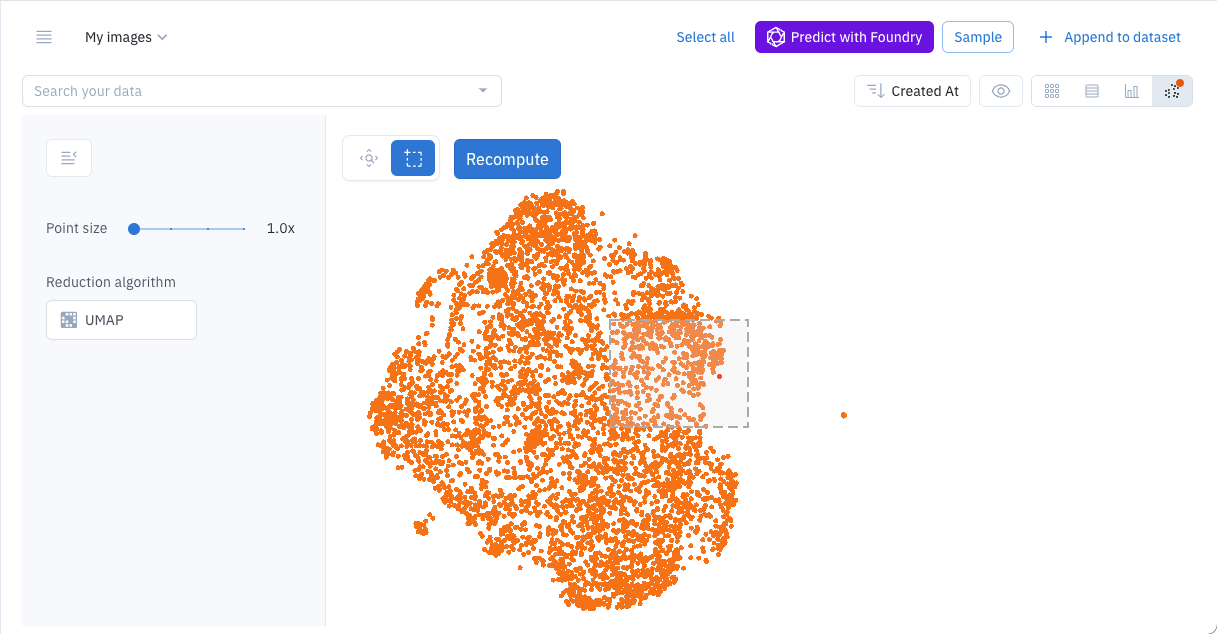This screenshot has width=1217, height=634.
Task: Expand the My images dataset dropdown
Action: 126,37
